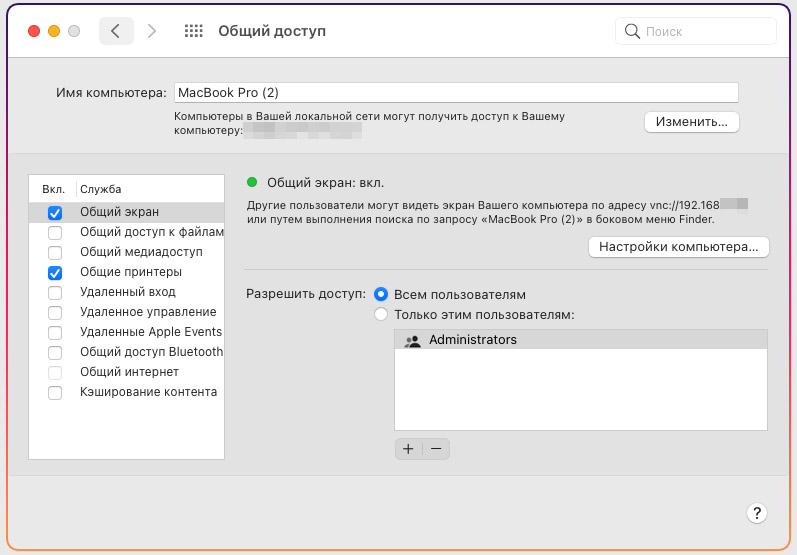Choose Всем пользователям radio button
797x555 pixels.
coord(381,295)
